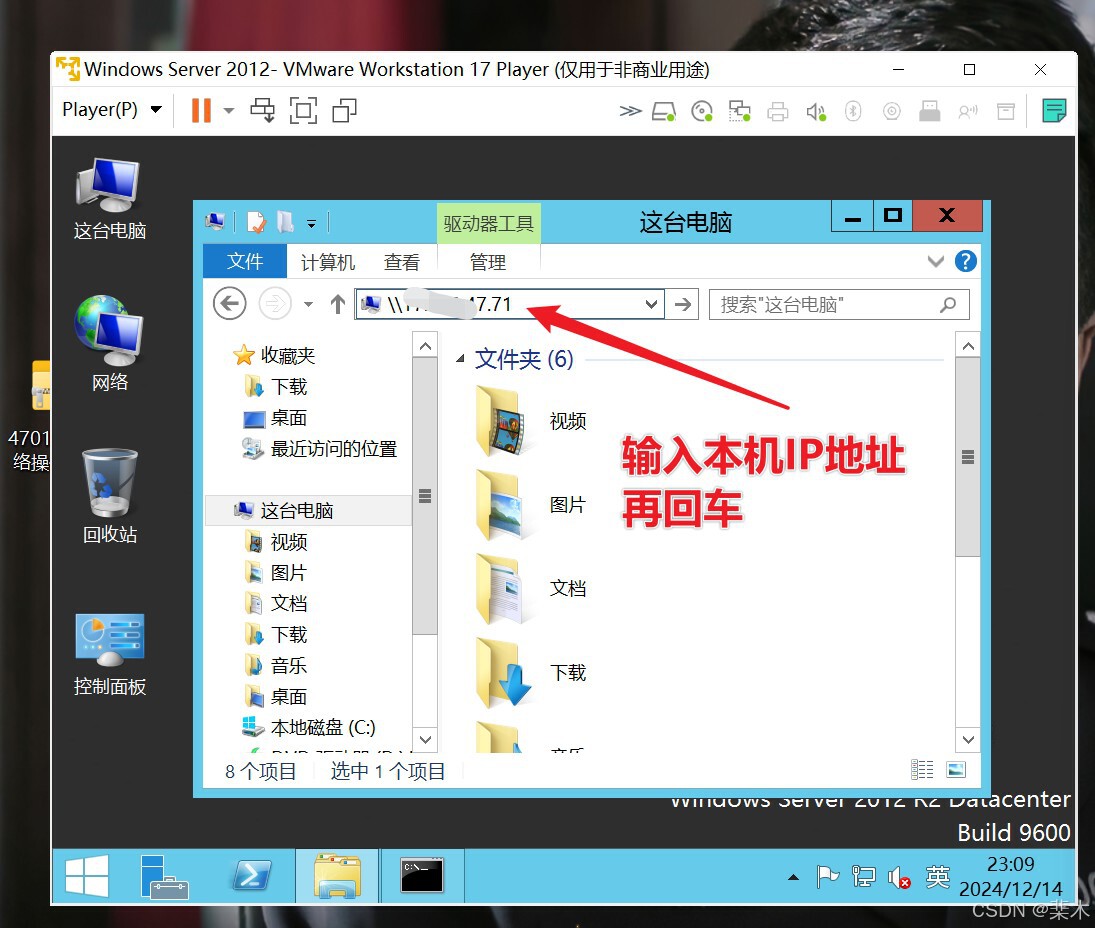Switch to the 查看 ribbon tab
Viewport: 1095px width, 928px height.
[x=402, y=263]
